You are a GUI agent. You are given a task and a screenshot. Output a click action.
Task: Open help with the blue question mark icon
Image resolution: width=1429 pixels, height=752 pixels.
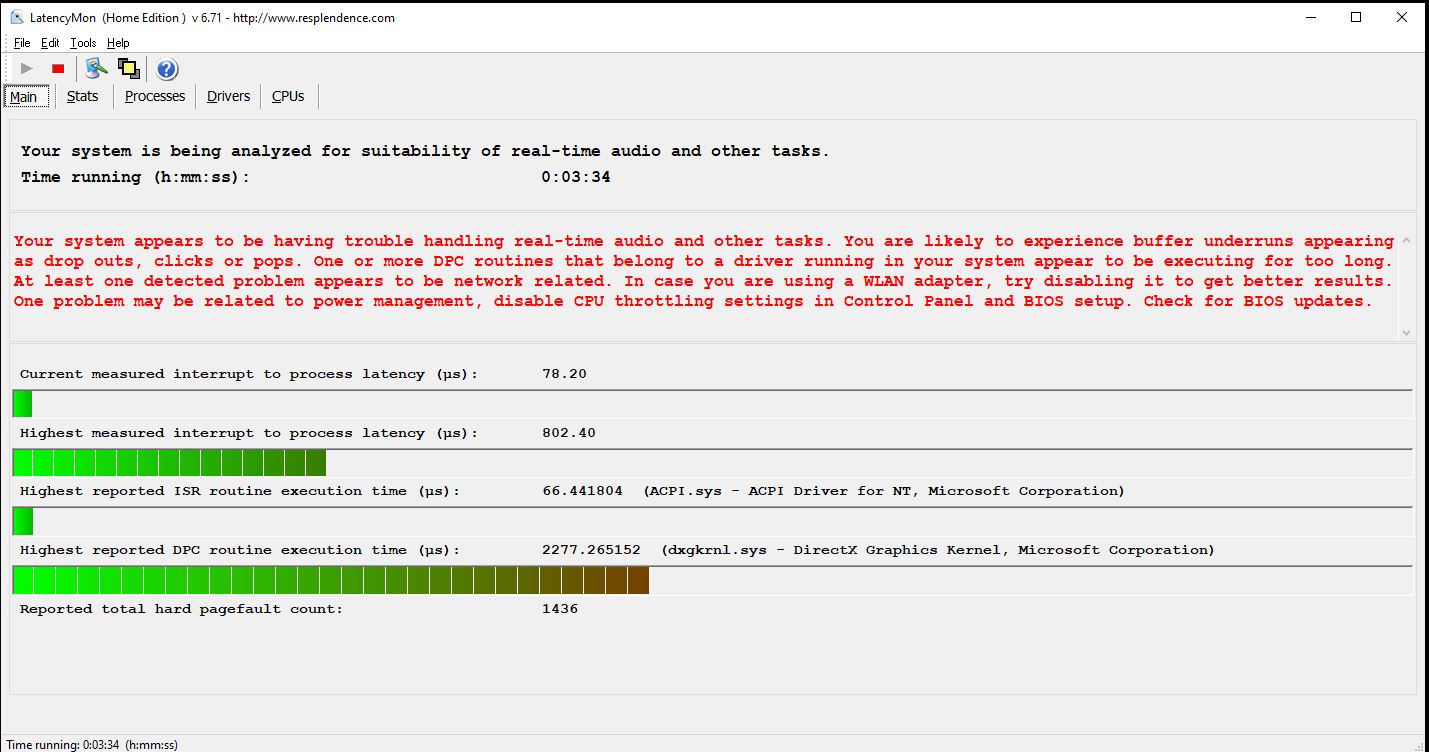coord(167,69)
